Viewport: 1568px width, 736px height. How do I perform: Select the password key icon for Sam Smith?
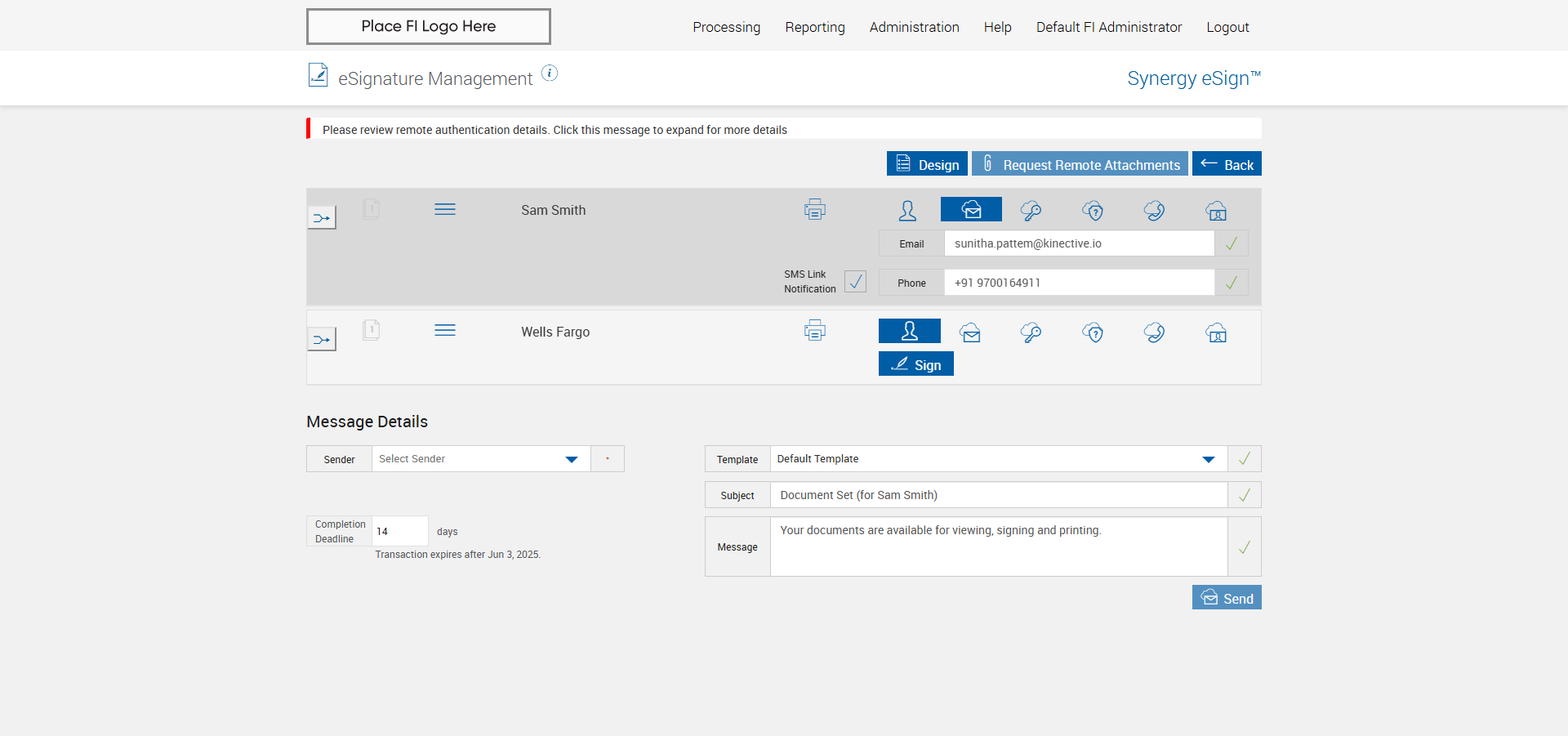[1031, 211]
